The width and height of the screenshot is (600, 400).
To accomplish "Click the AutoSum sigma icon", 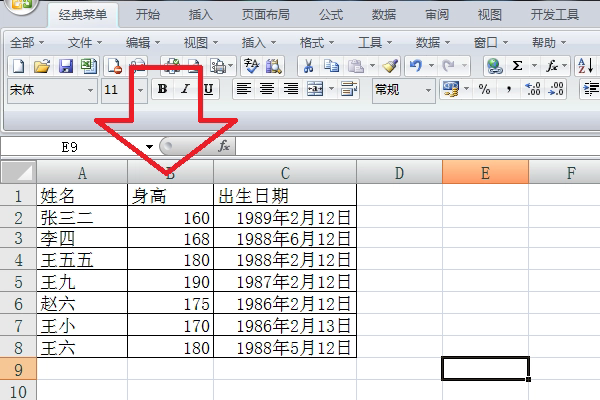I will [x=517, y=66].
